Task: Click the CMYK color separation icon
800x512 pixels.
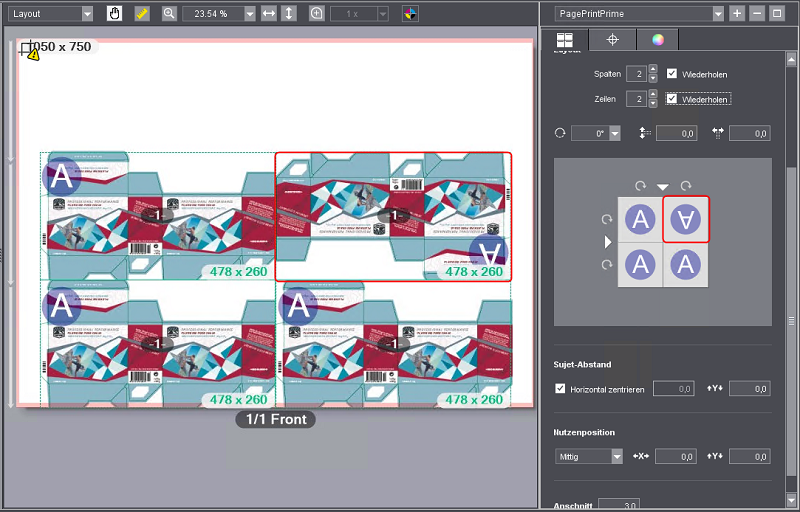Action: pos(410,14)
